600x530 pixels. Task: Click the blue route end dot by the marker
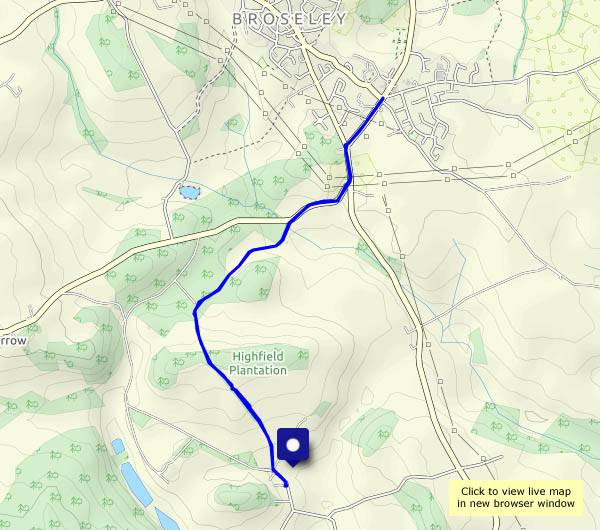pyautogui.click(x=286, y=485)
